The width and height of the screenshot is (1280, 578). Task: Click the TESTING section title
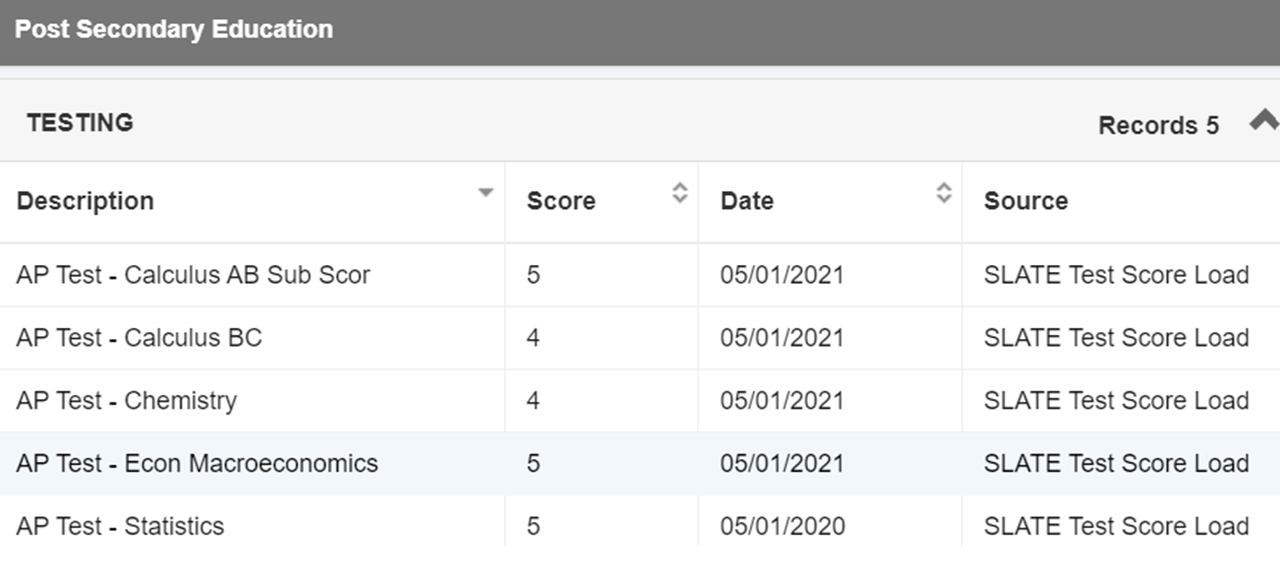tap(80, 123)
